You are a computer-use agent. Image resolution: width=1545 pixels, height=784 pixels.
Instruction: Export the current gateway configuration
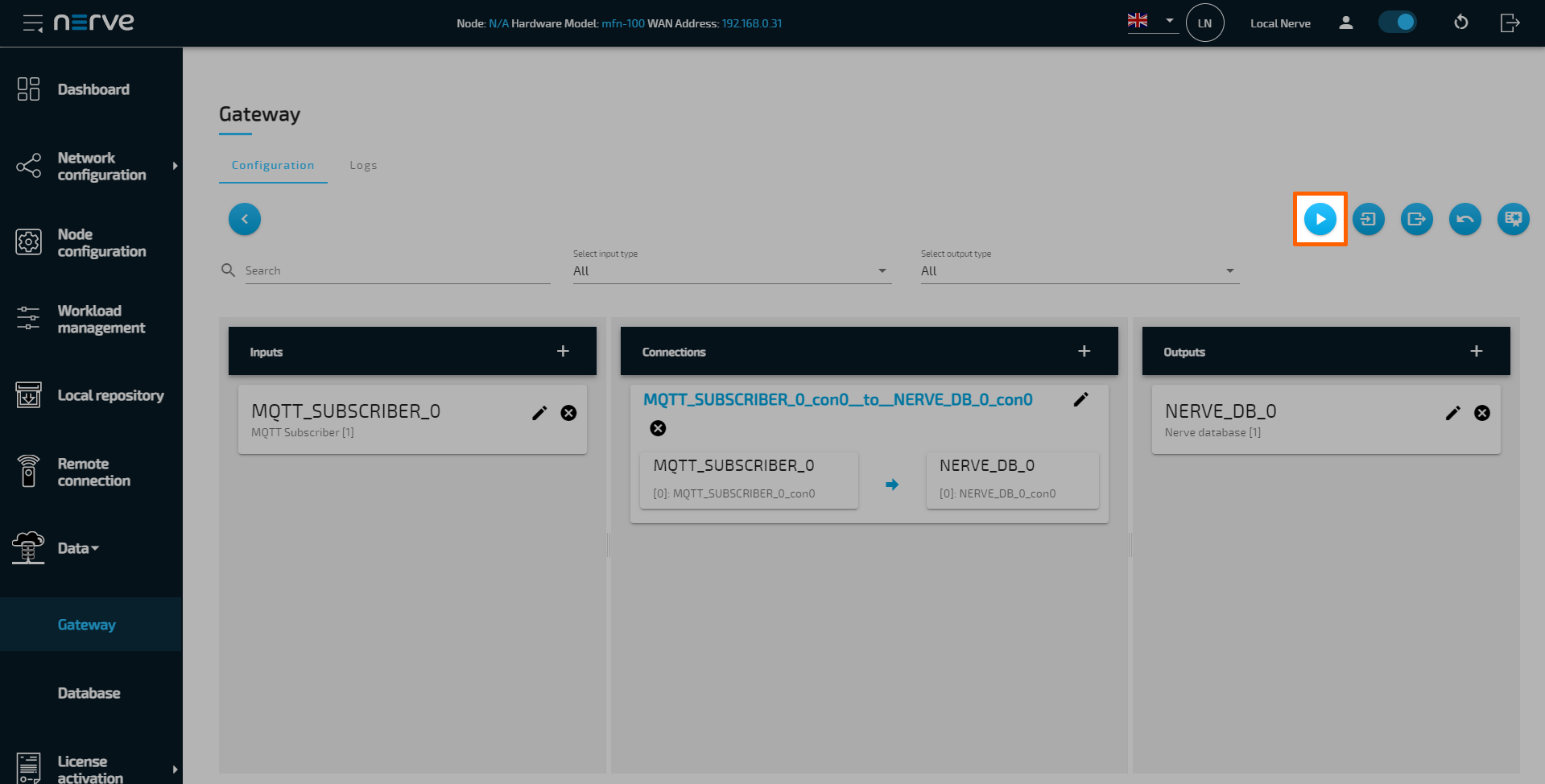tap(1416, 218)
